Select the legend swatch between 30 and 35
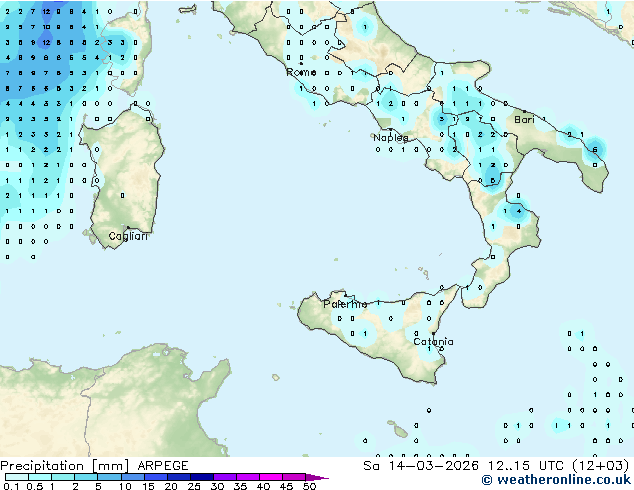The image size is (634, 490). pyautogui.click(x=225, y=477)
